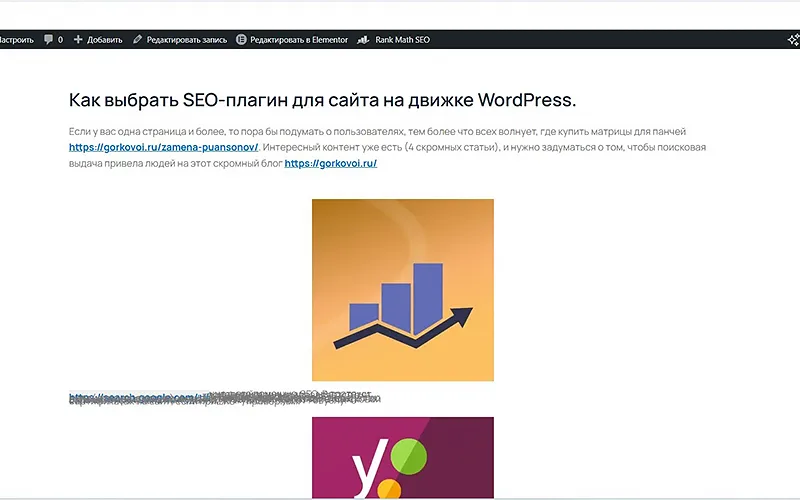The width and height of the screenshot is (800, 500).
Task: Click the article heading about SEO-плагин
Action: (322, 100)
